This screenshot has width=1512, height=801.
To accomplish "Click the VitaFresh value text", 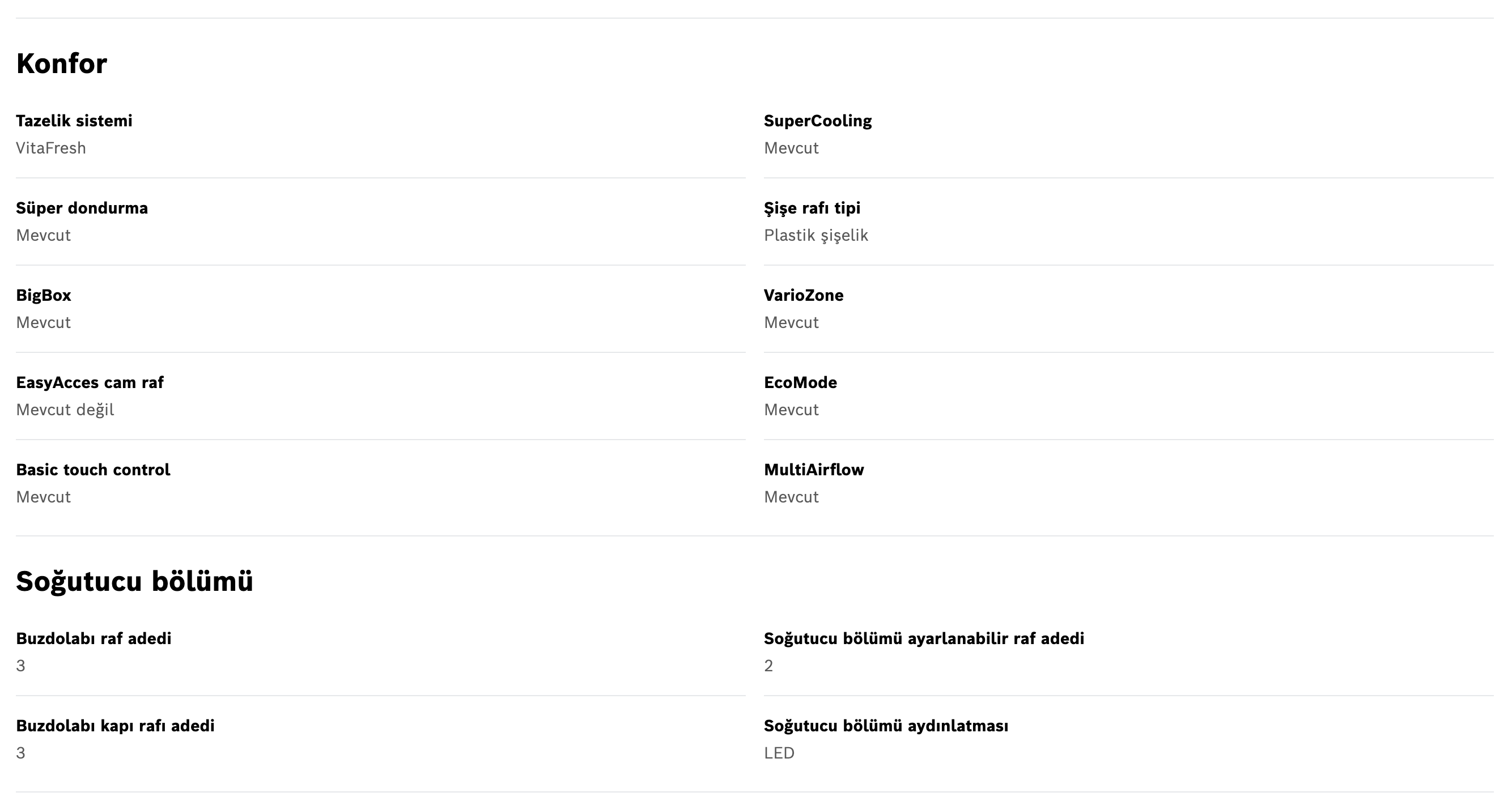I will (x=51, y=148).
